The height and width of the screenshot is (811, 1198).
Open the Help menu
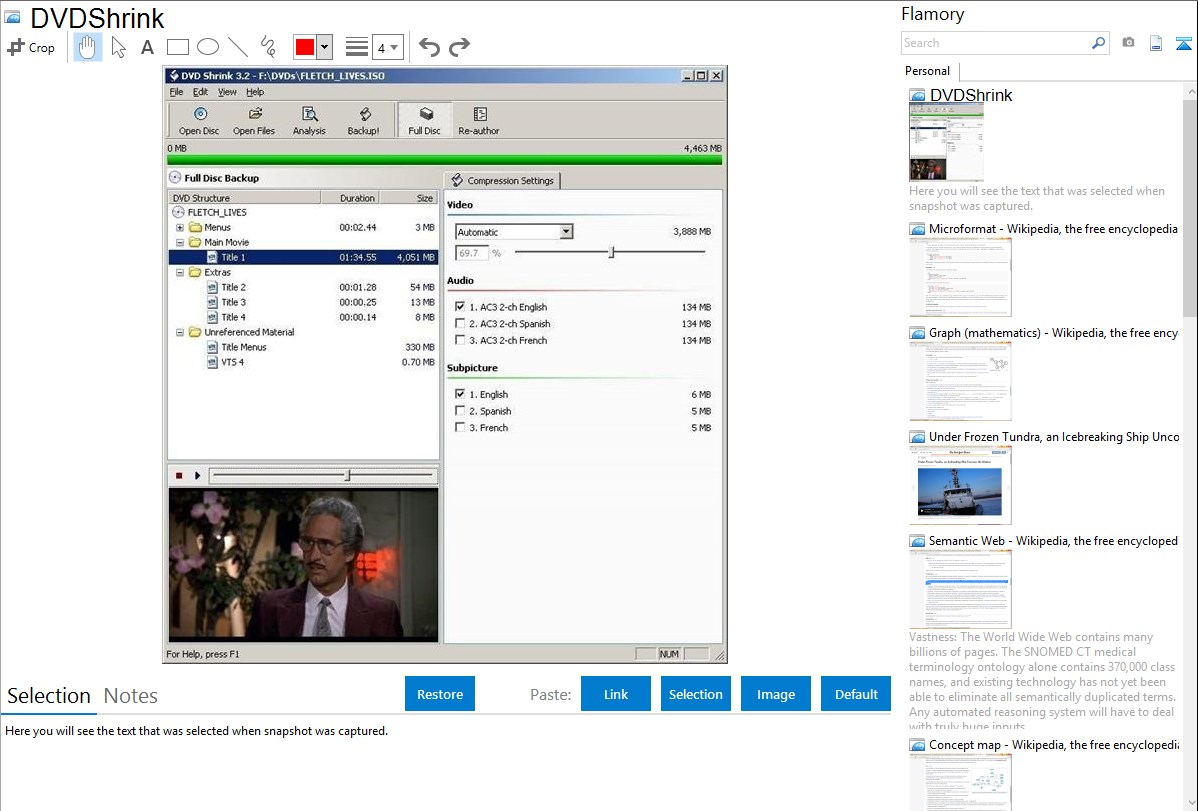[254, 92]
